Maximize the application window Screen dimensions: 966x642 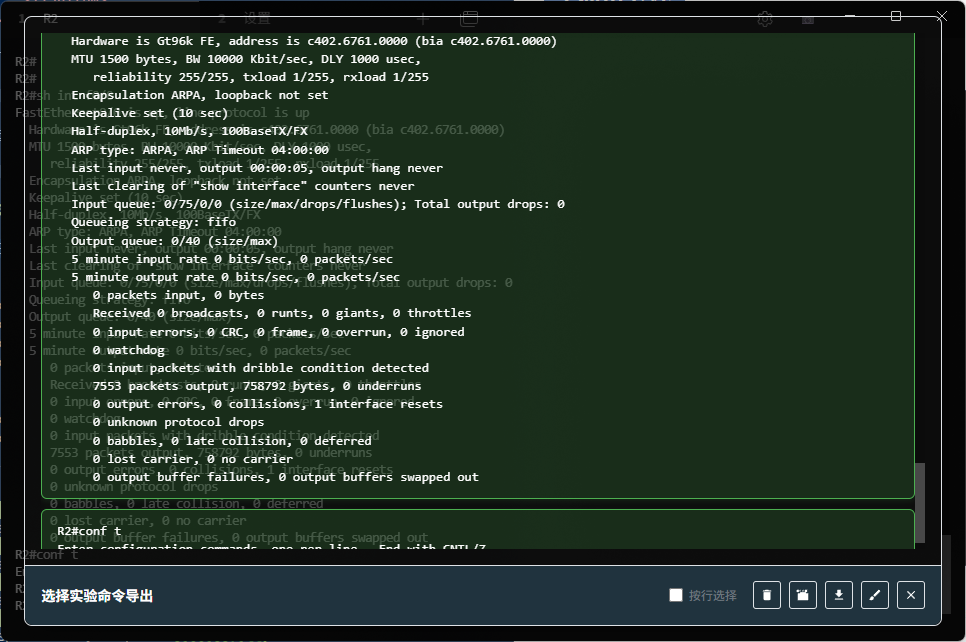pyautogui.click(x=896, y=16)
